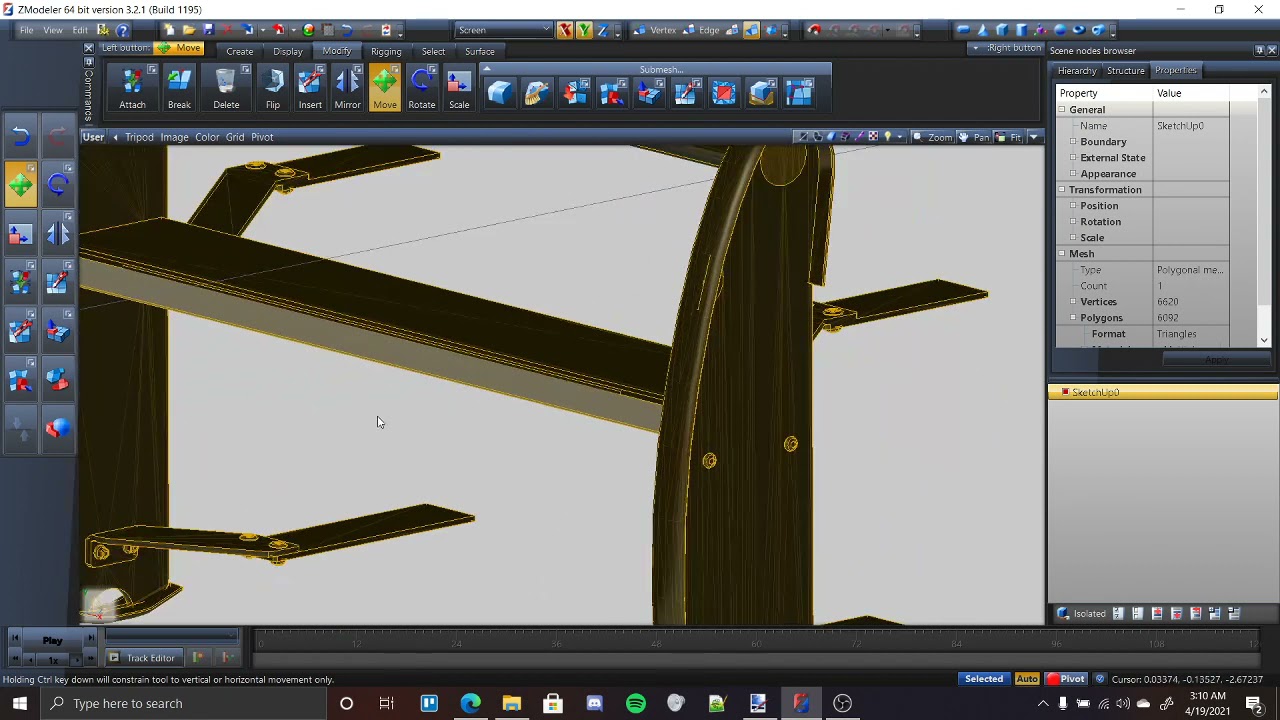Select the Insert tool
Screen dimensions: 1280x720
pyautogui.click(x=310, y=89)
